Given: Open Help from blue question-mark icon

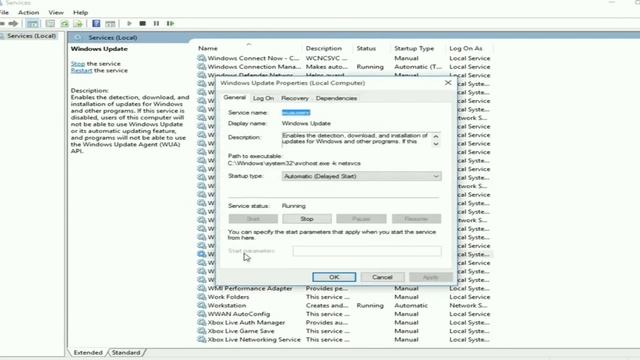Looking at the screenshot, I should pyautogui.click(x=96, y=24).
